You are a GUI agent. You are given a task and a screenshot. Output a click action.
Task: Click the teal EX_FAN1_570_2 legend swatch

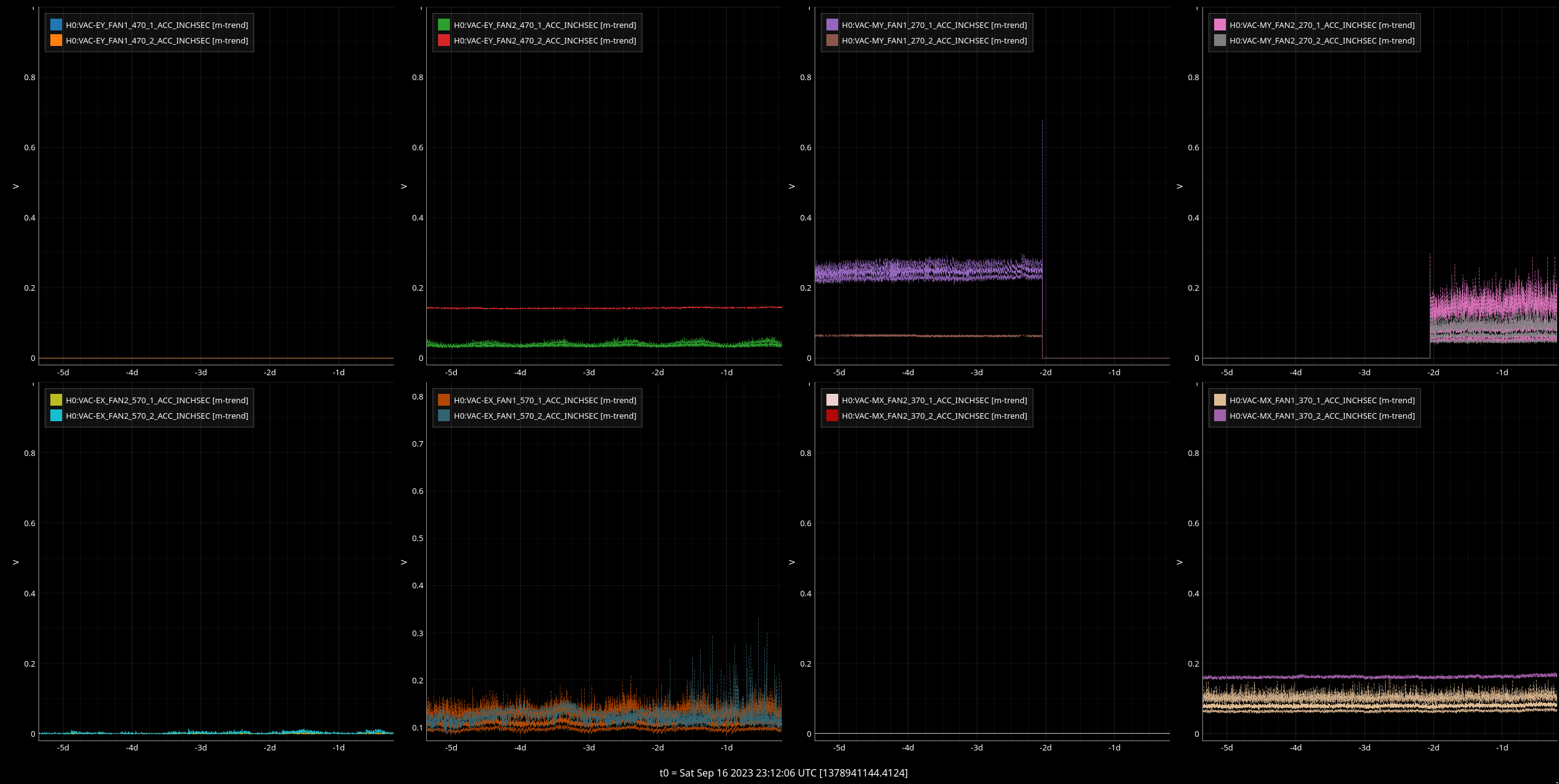pyautogui.click(x=444, y=416)
